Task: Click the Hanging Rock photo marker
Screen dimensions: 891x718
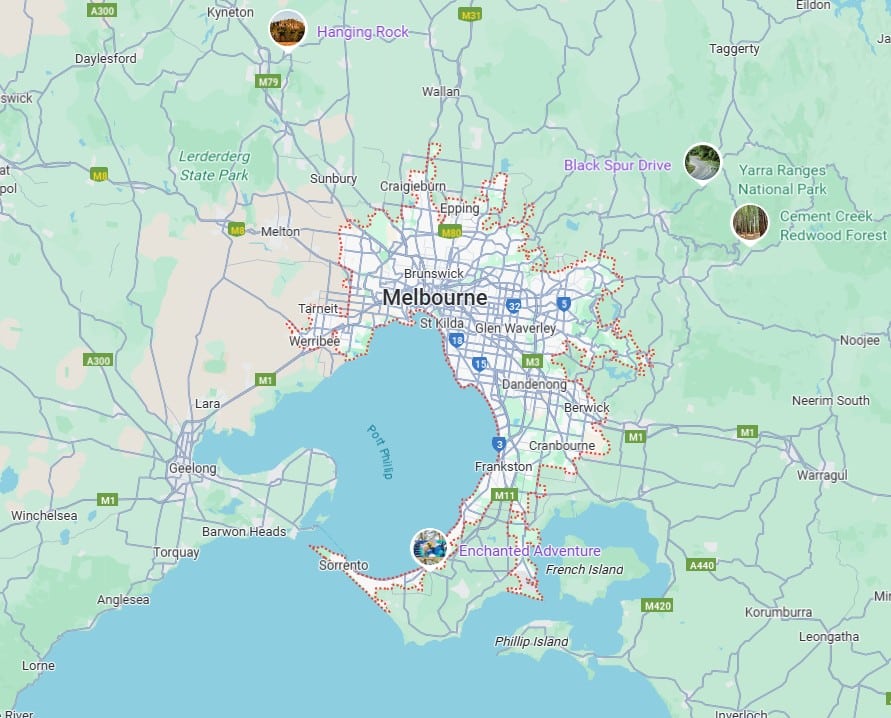Action: [x=288, y=29]
